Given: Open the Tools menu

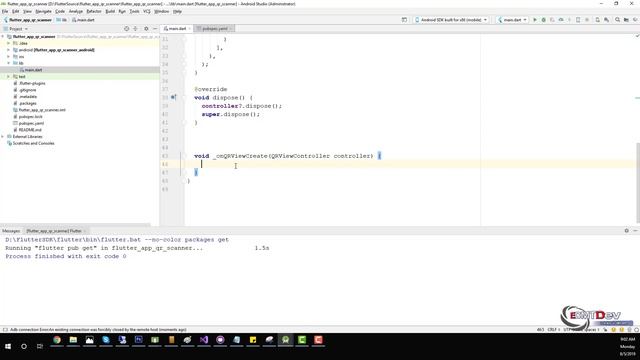Looking at the screenshot, I should coord(134,11).
